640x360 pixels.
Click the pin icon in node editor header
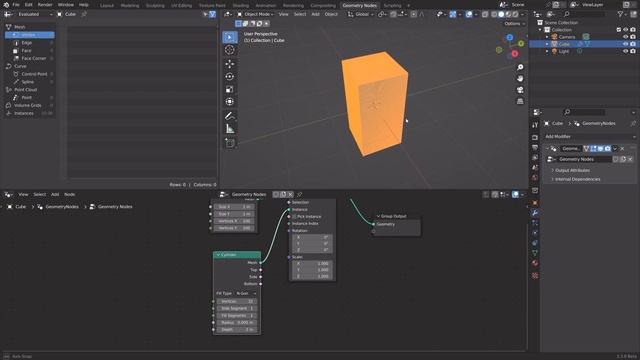click(300, 195)
